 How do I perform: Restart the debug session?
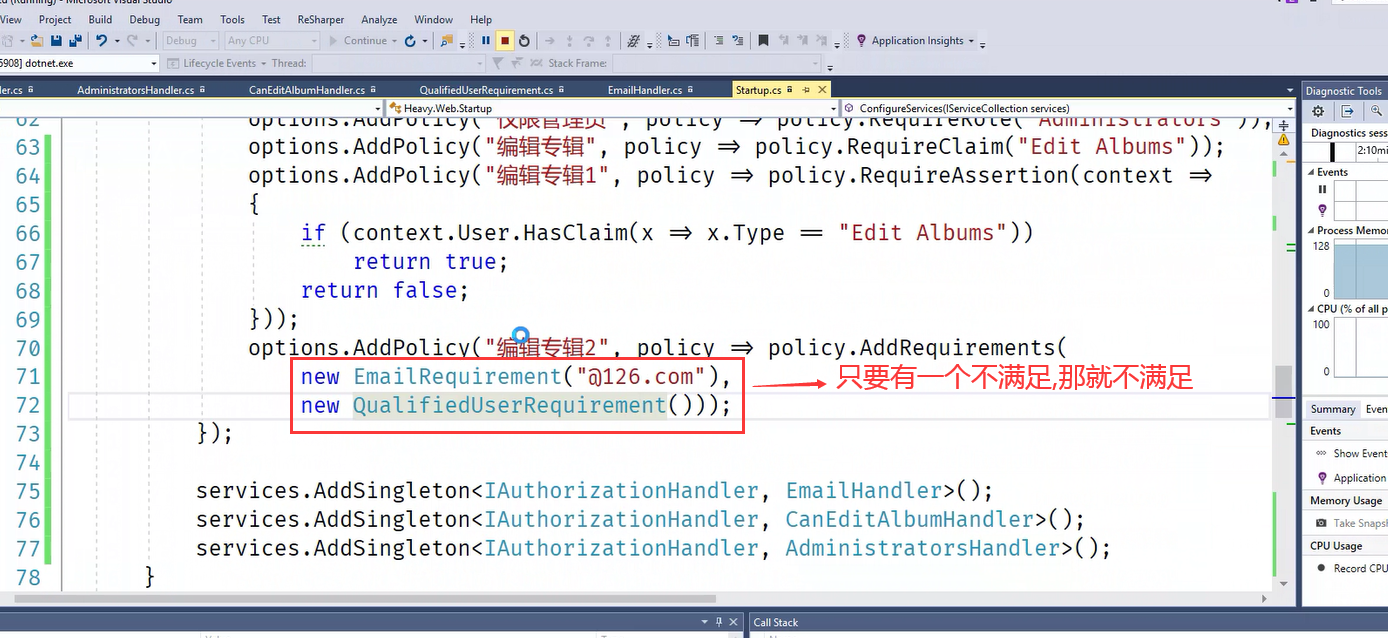click(525, 41)
